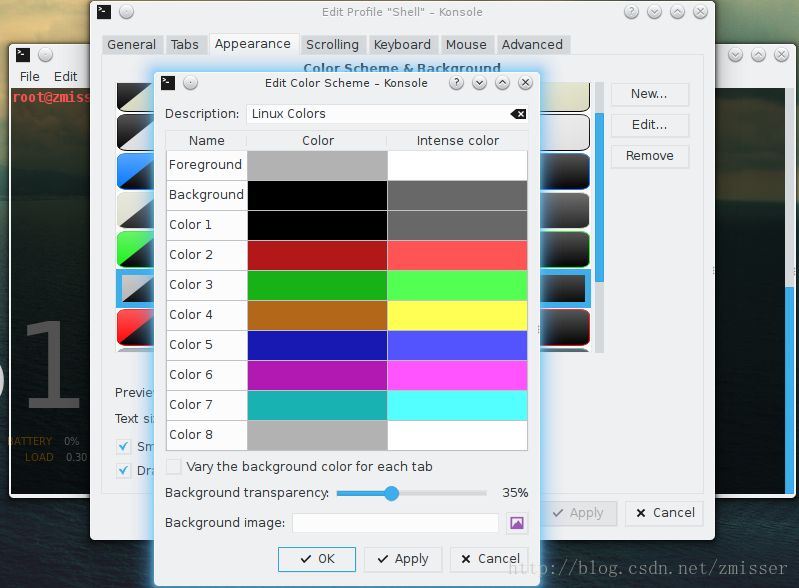Click pin button in Edit Profile titlebar
The image size is (799, 588).
126,12
